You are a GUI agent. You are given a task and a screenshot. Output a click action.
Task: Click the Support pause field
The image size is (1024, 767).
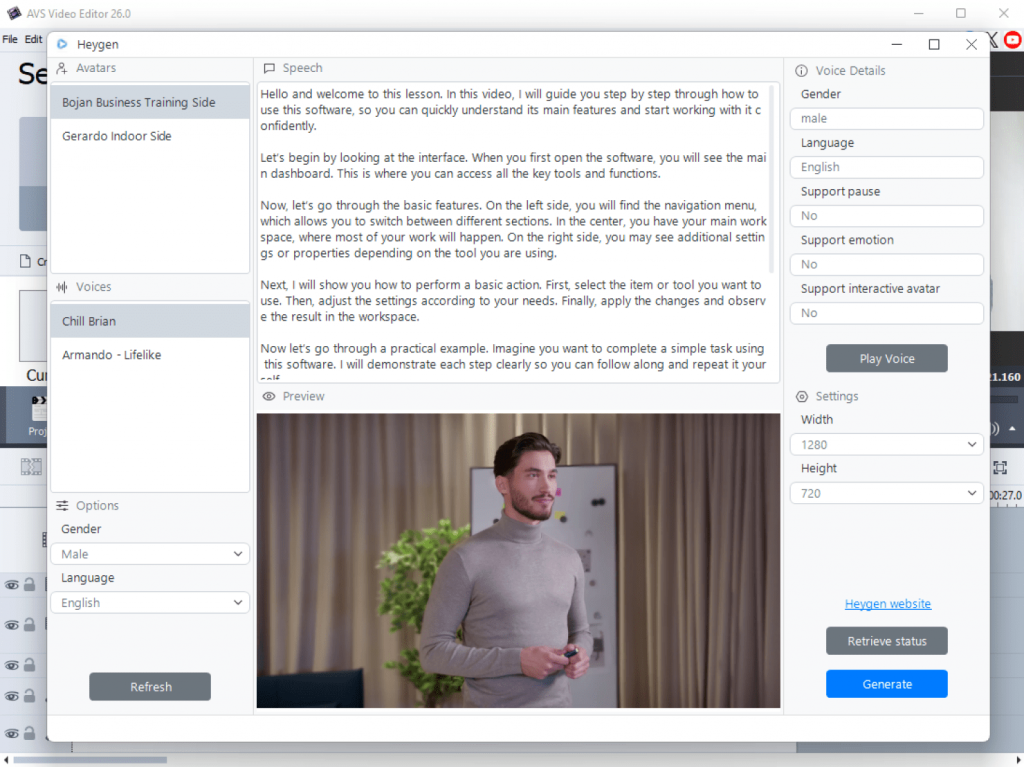[886, 216]
